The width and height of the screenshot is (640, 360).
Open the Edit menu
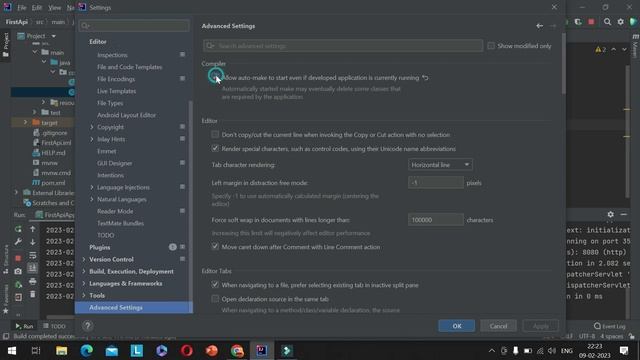37,7
